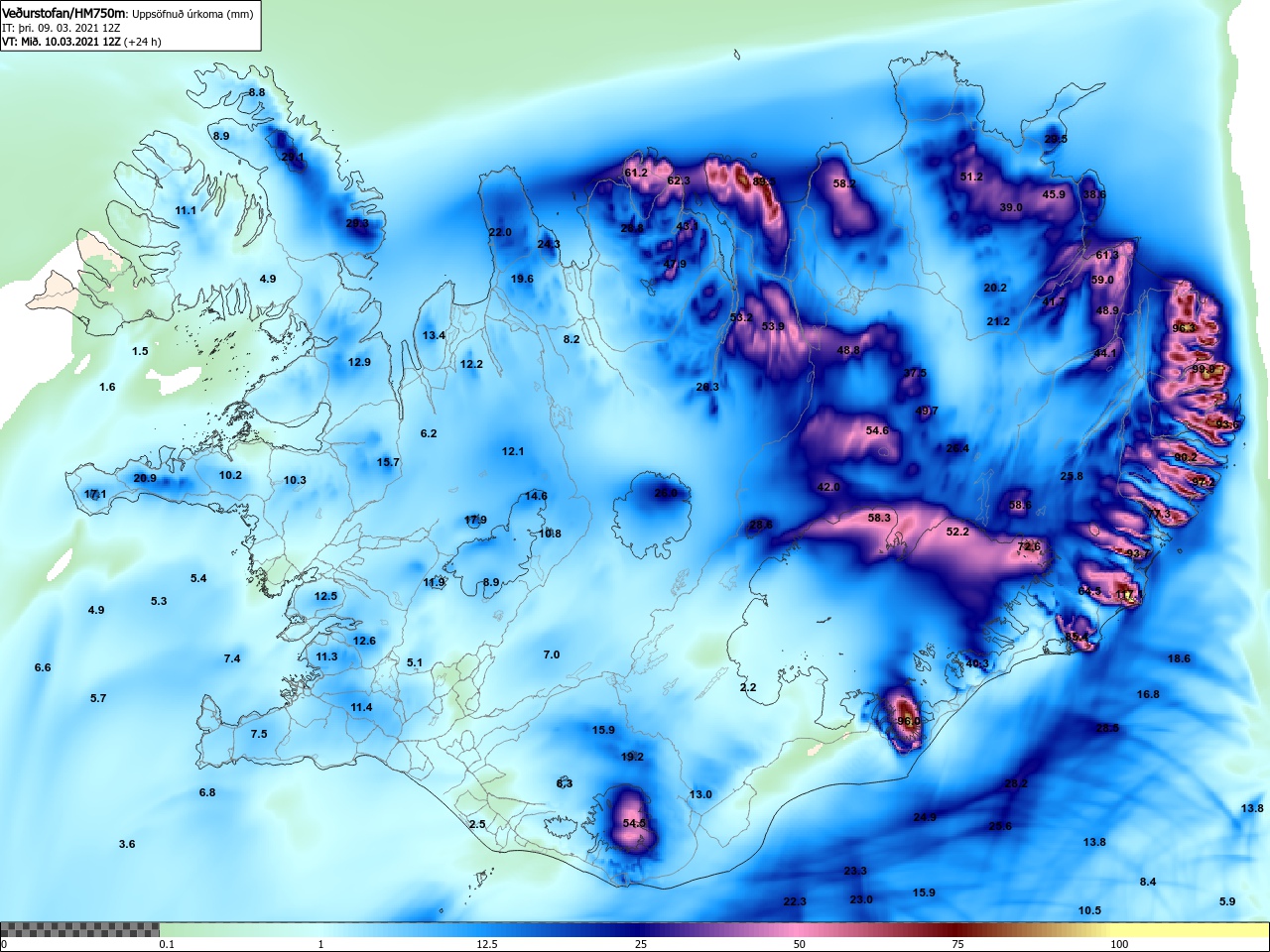
Task: Click the precipitation value 14.6
Action: pos(536,496)
